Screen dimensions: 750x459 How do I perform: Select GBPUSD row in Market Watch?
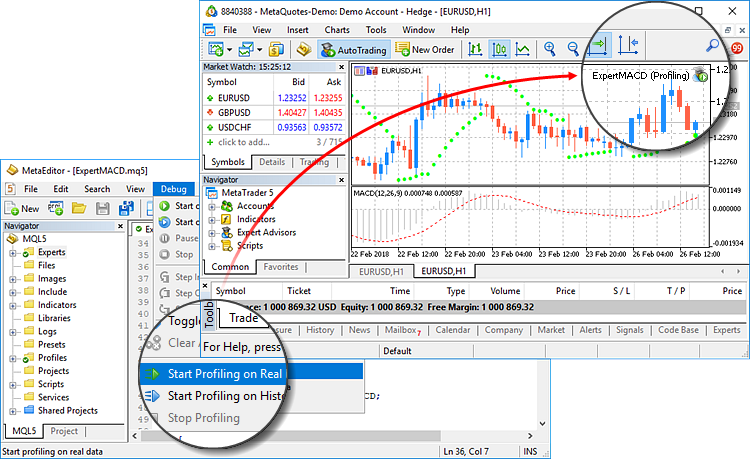point(275,112)
